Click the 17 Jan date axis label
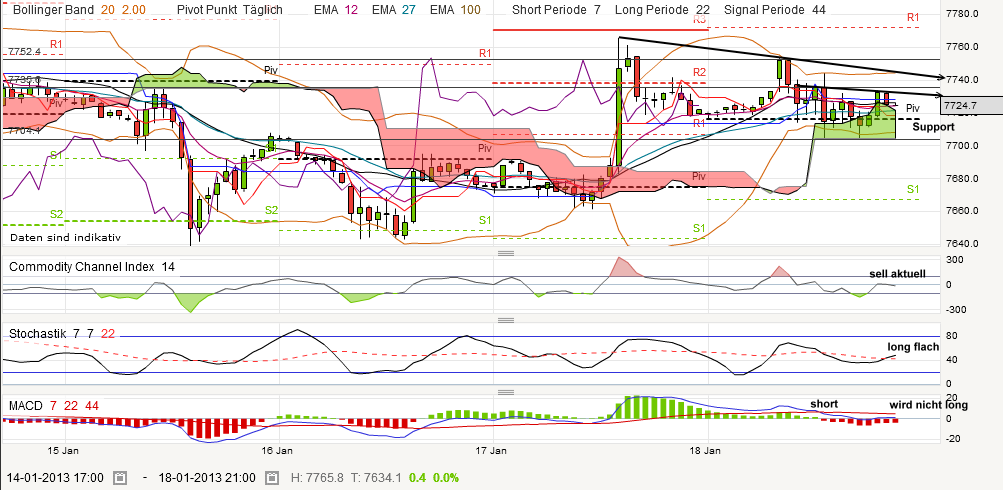The image size is (1003, 490). (x=492, y=450)
